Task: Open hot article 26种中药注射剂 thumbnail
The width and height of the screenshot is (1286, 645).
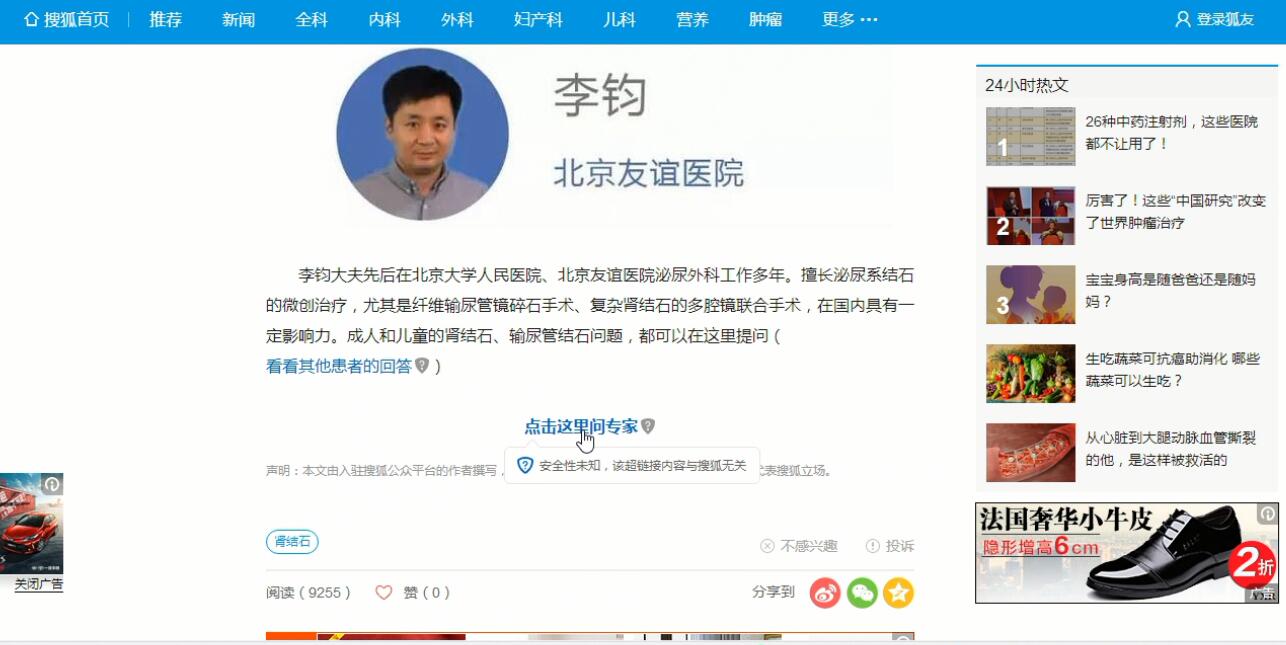Action: click(1030, 136)
